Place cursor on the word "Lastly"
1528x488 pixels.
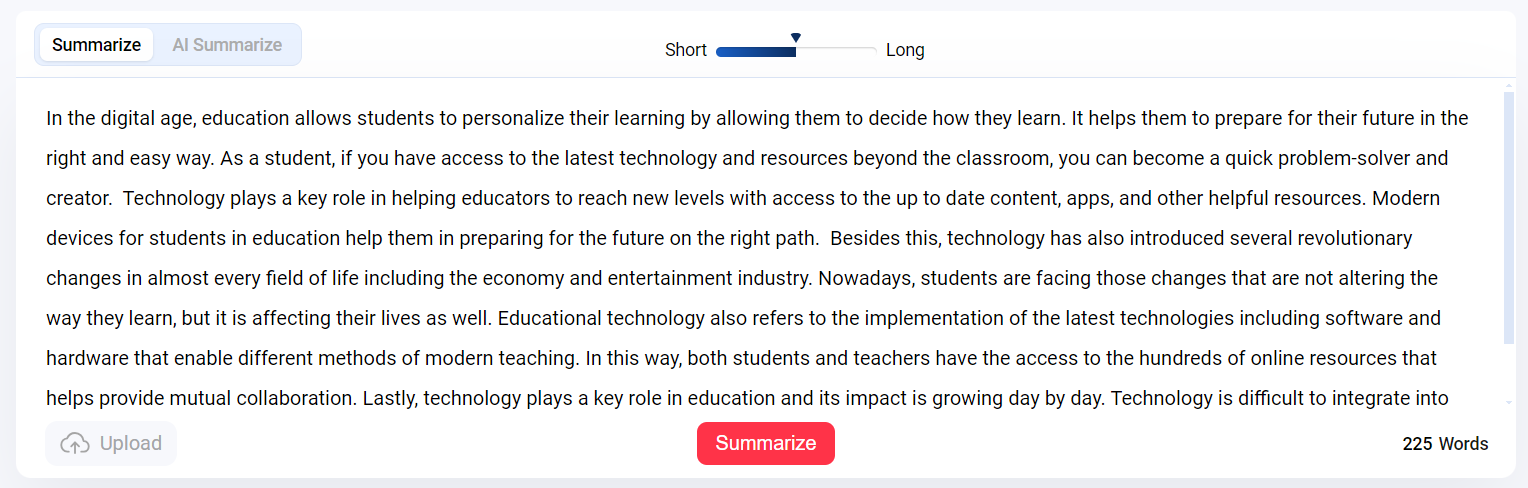389,399
